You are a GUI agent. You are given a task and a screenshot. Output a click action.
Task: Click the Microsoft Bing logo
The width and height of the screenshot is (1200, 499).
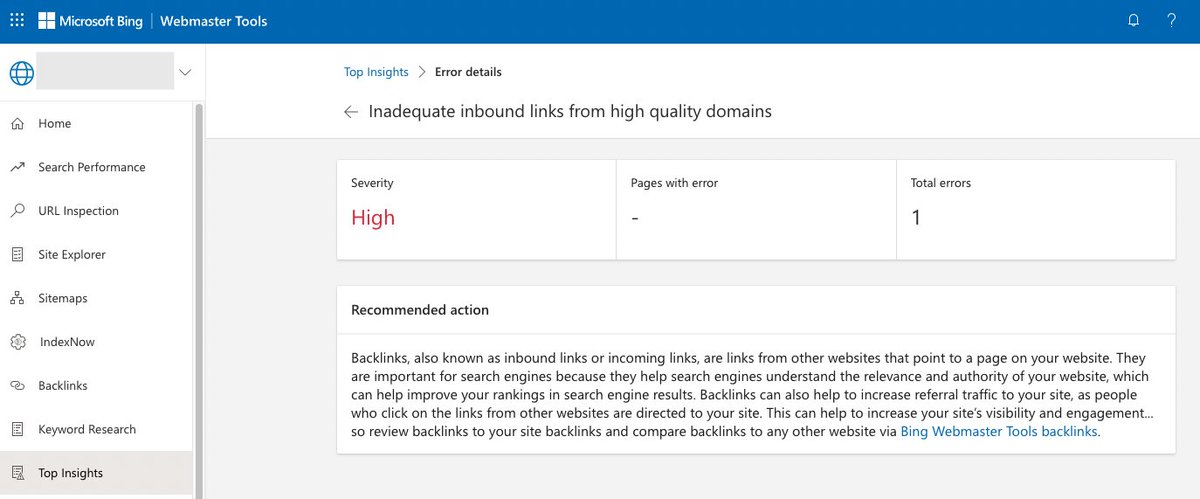pyautogui.click(x=89, y=20)
